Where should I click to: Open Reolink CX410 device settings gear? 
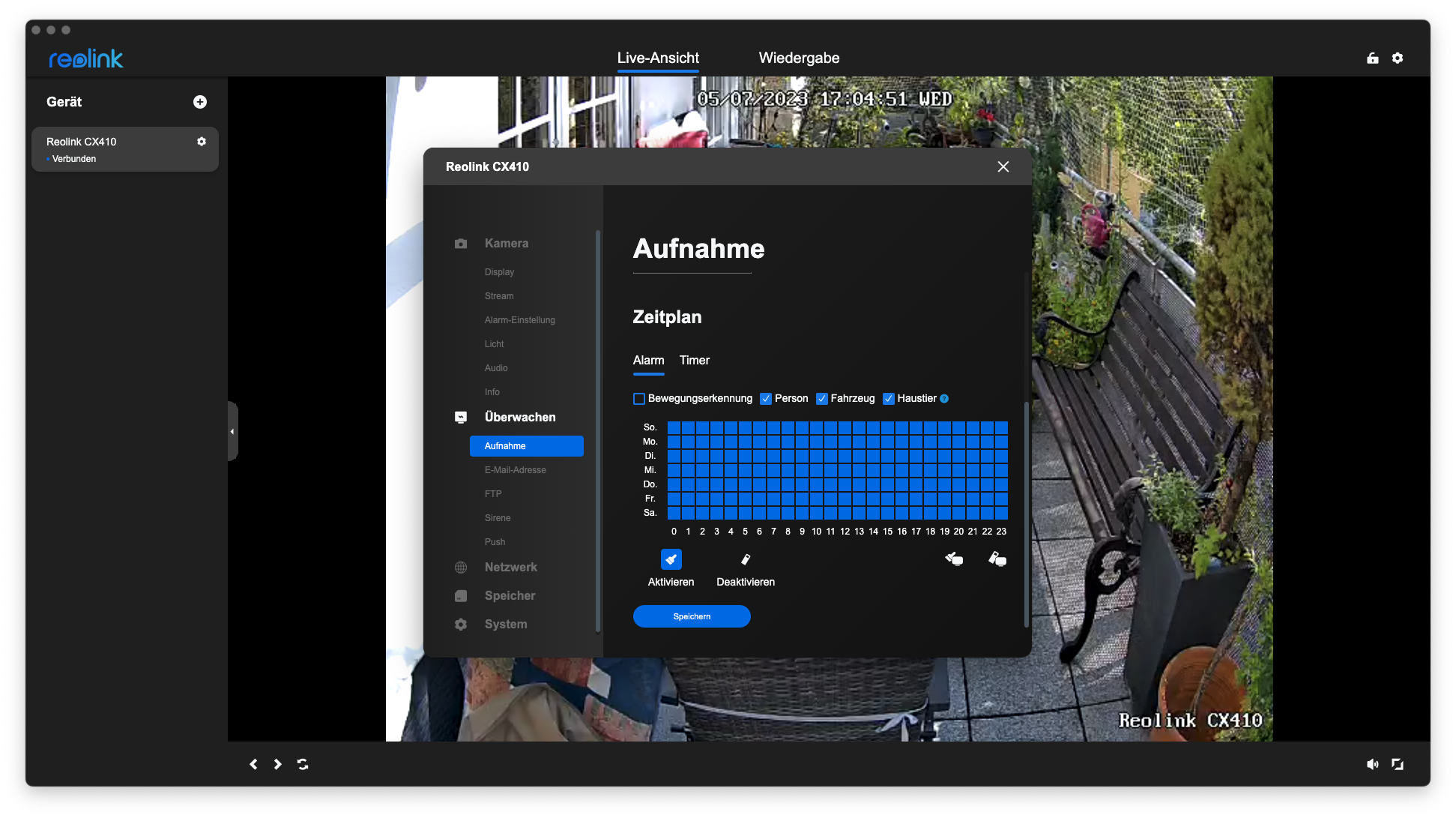(x=202, y=142)
